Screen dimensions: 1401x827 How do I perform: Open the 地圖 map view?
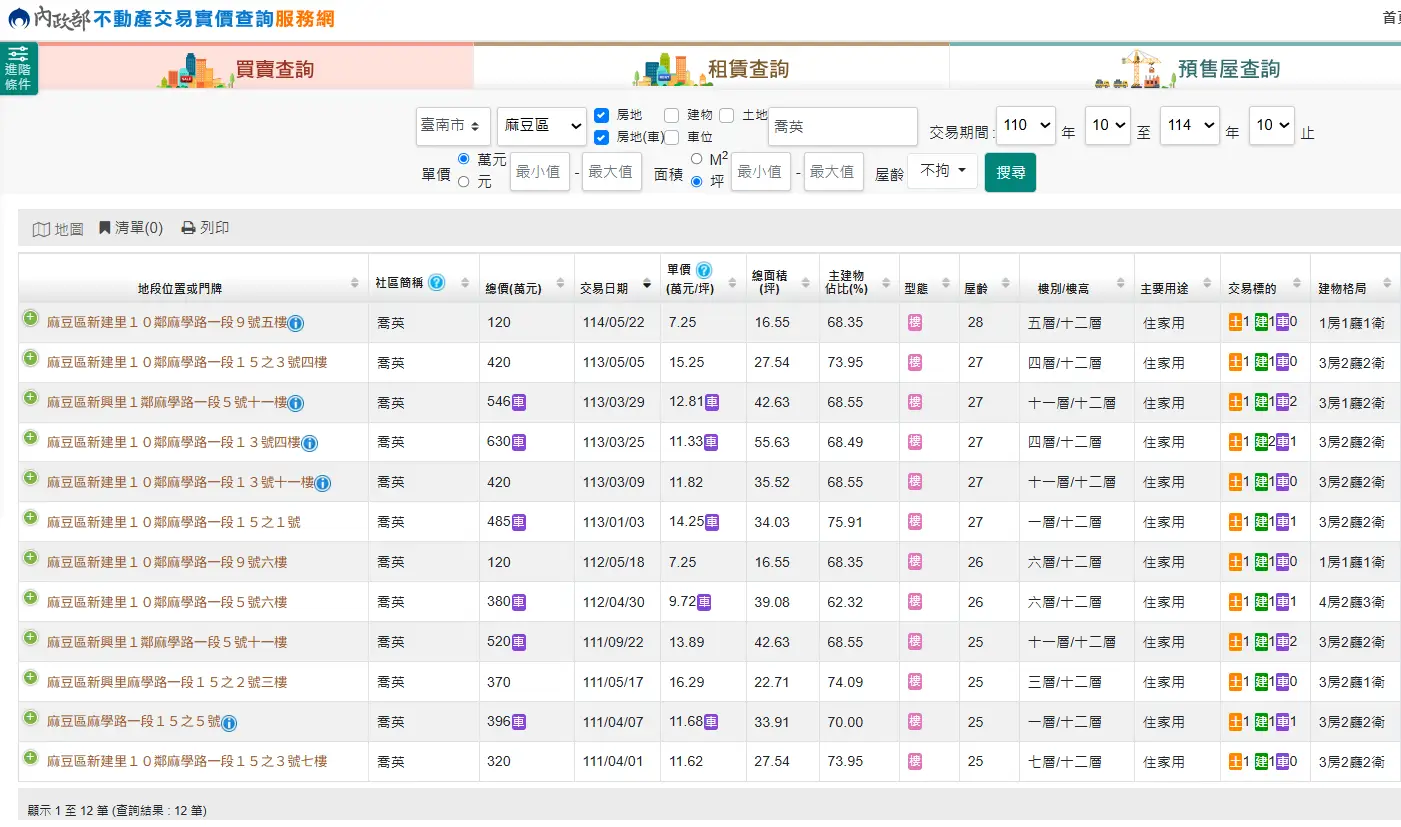coord(58,229)
